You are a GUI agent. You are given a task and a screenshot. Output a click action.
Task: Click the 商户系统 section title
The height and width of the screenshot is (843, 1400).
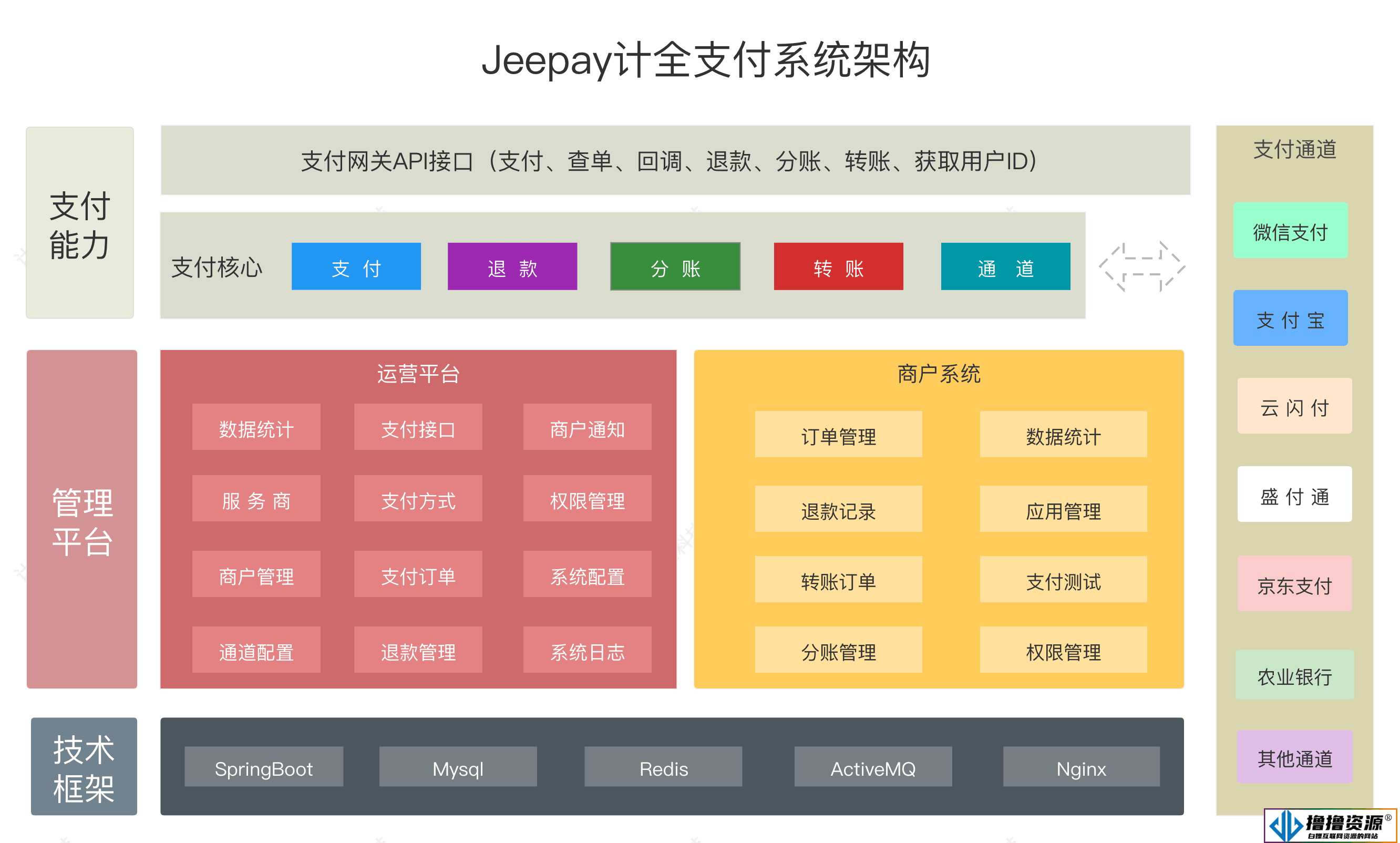click(x=939, y=374)
